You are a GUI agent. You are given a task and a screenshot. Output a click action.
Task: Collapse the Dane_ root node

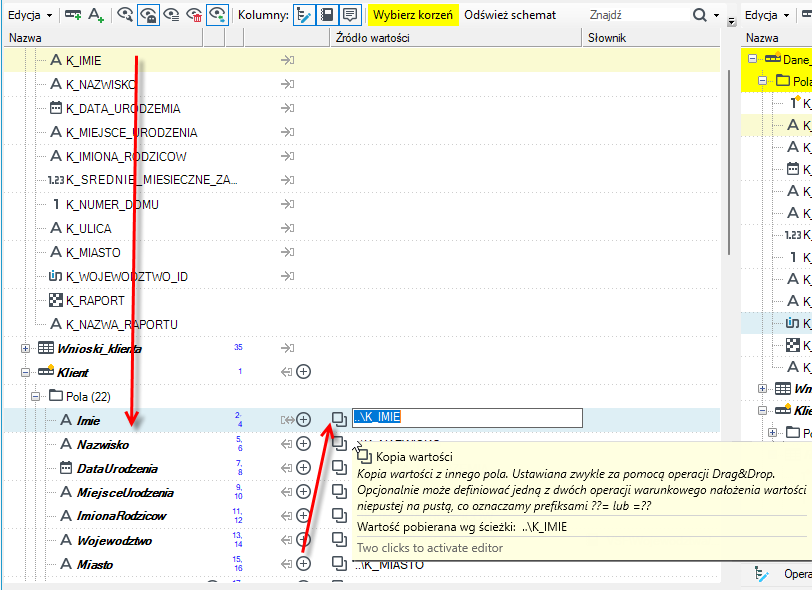(x=752, y=59)
